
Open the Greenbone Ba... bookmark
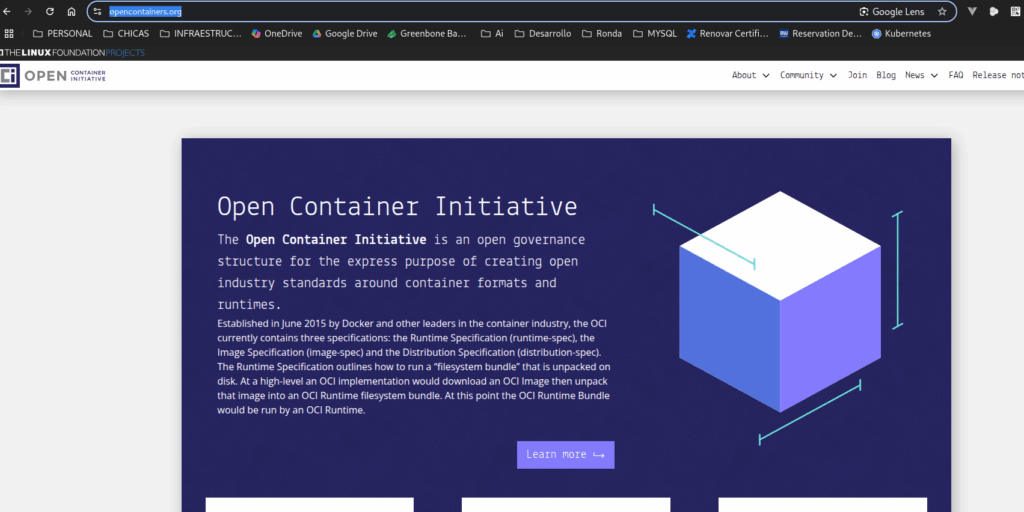tap(427, 33)
